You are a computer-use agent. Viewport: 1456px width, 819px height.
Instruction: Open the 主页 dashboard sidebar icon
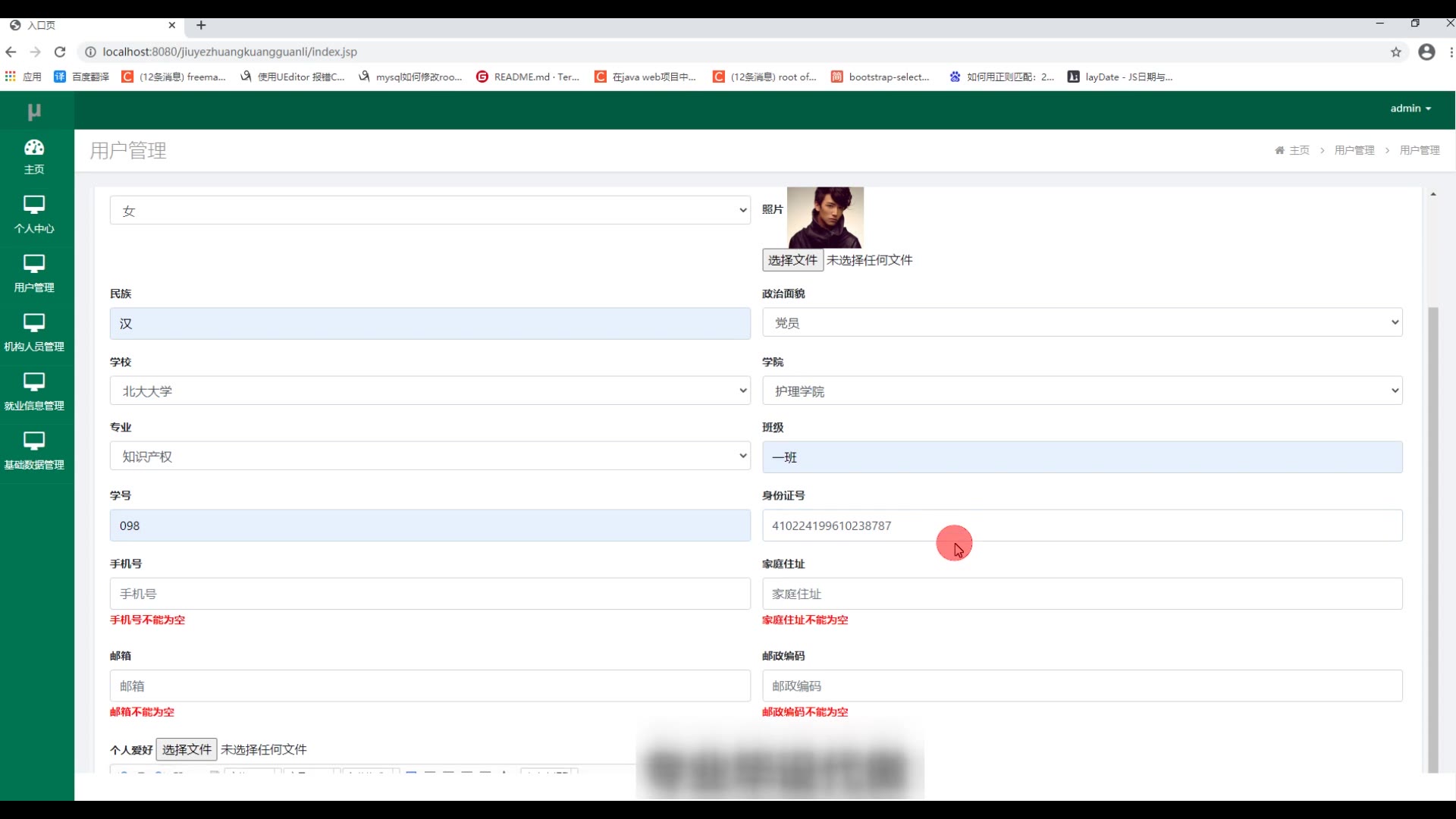point(34,148)
